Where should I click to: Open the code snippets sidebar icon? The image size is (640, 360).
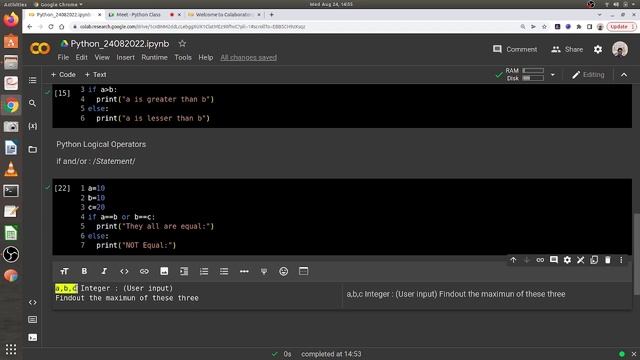(x=33, y=302)
